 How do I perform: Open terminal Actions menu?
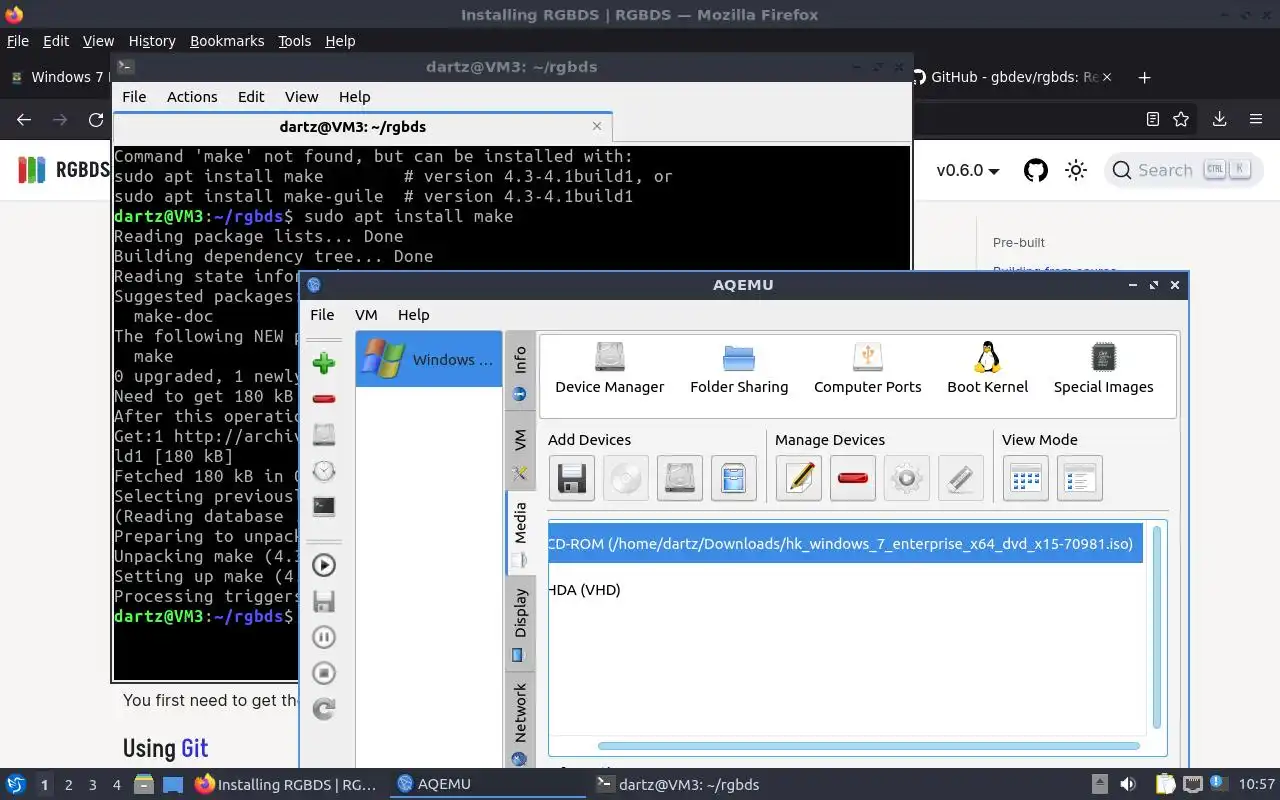point(192,96)
